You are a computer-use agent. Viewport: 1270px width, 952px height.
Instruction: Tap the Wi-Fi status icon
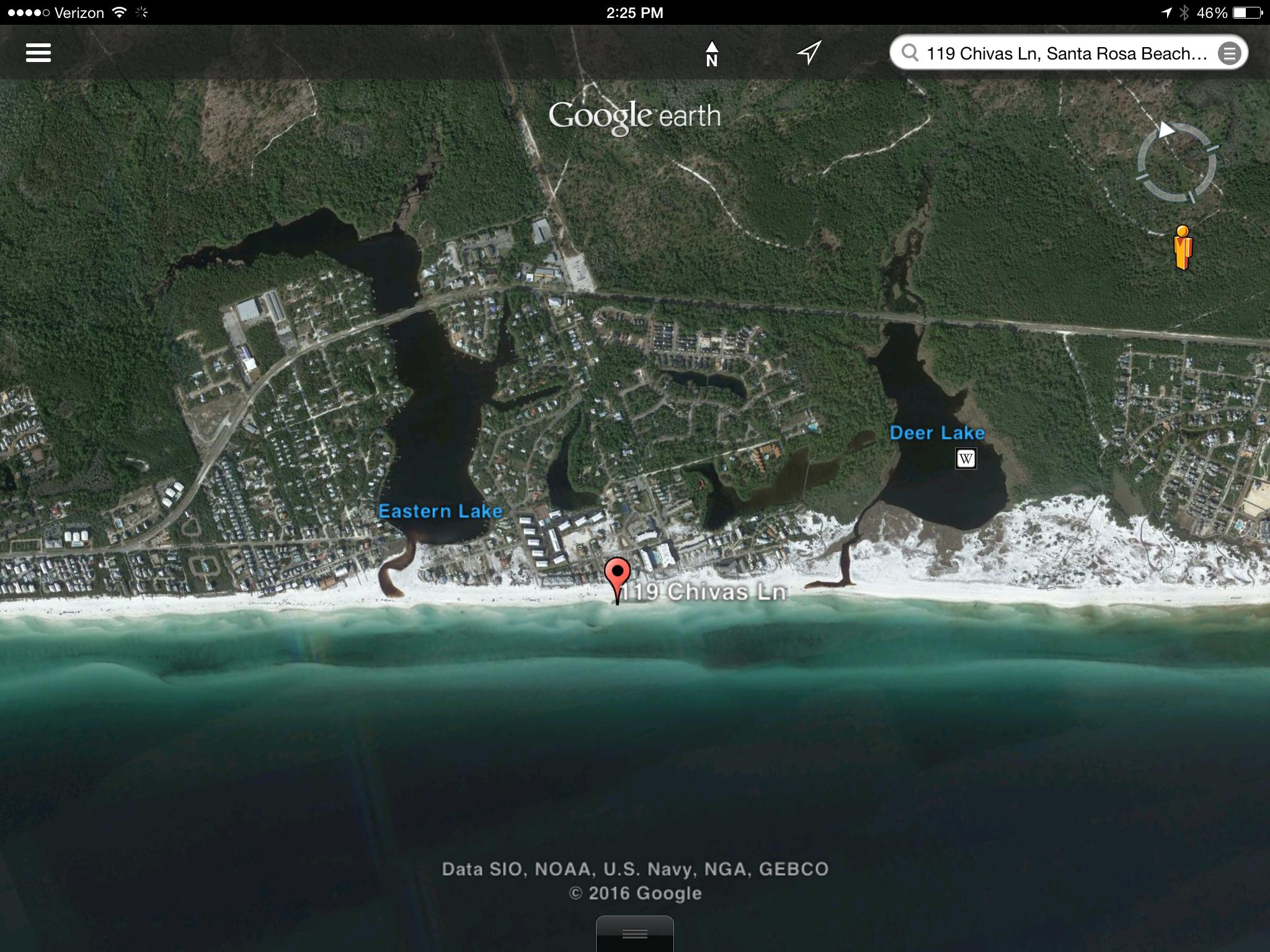point(119,12)
